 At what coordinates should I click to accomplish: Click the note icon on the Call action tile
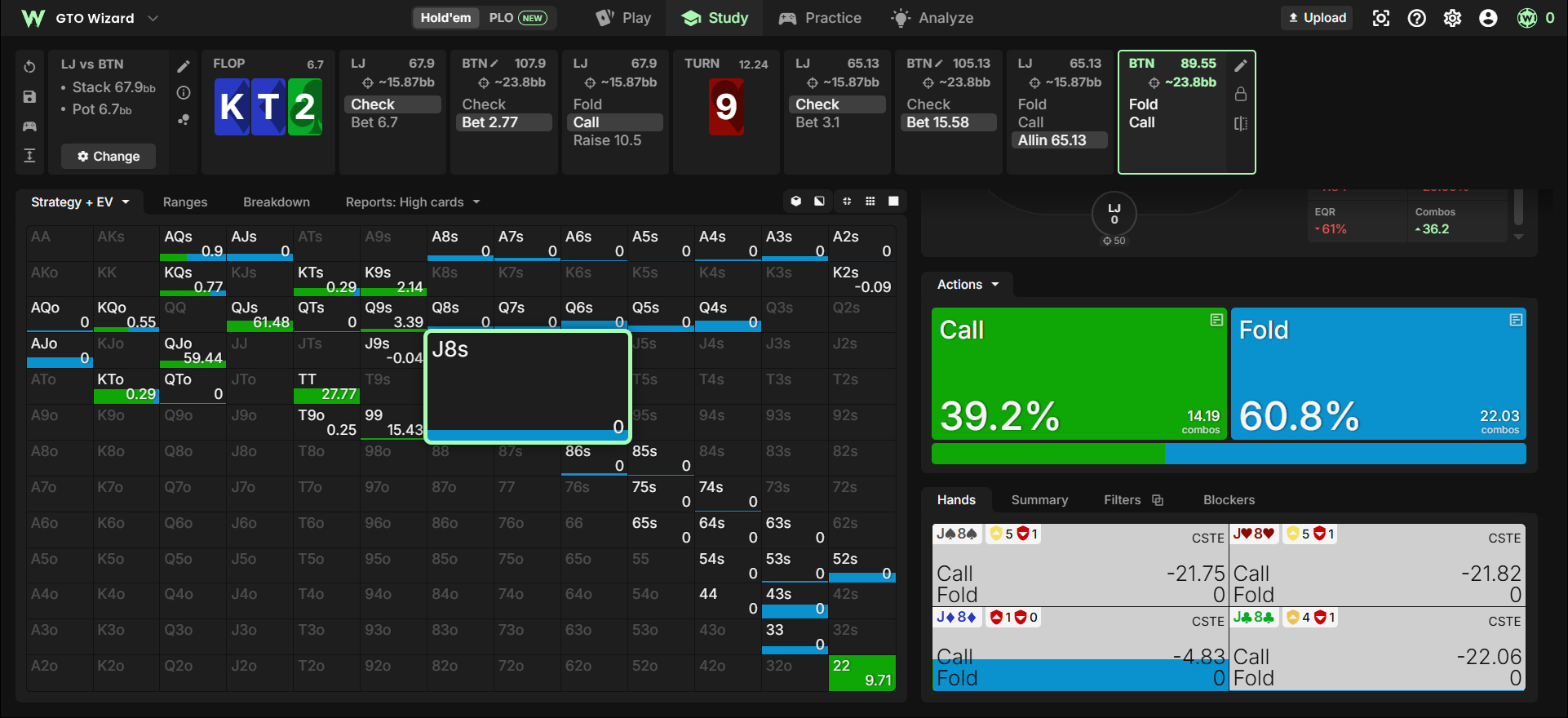pos(1216,320)
